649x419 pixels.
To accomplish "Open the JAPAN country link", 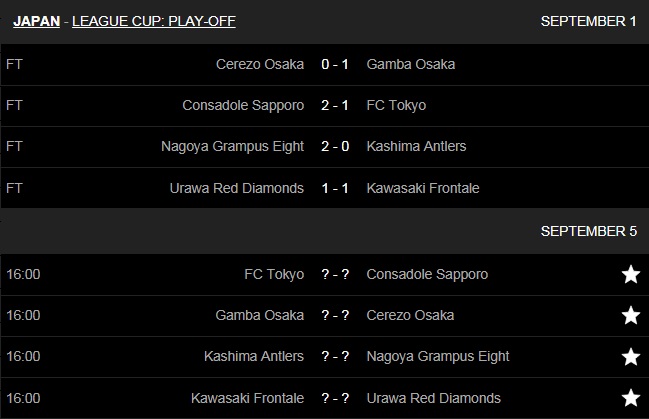I will 37,21.
